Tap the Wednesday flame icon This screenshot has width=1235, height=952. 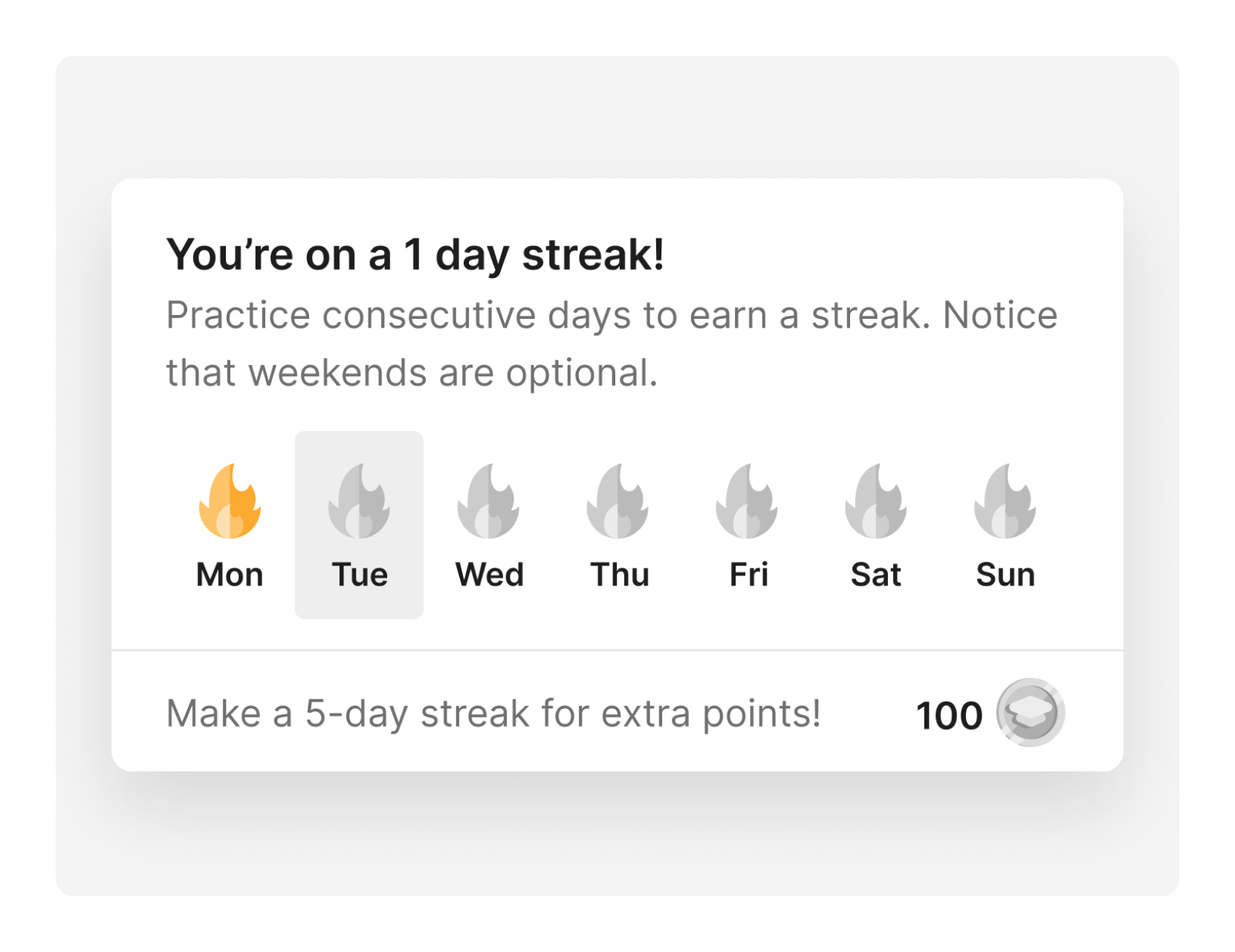click(x=488, y=501)
